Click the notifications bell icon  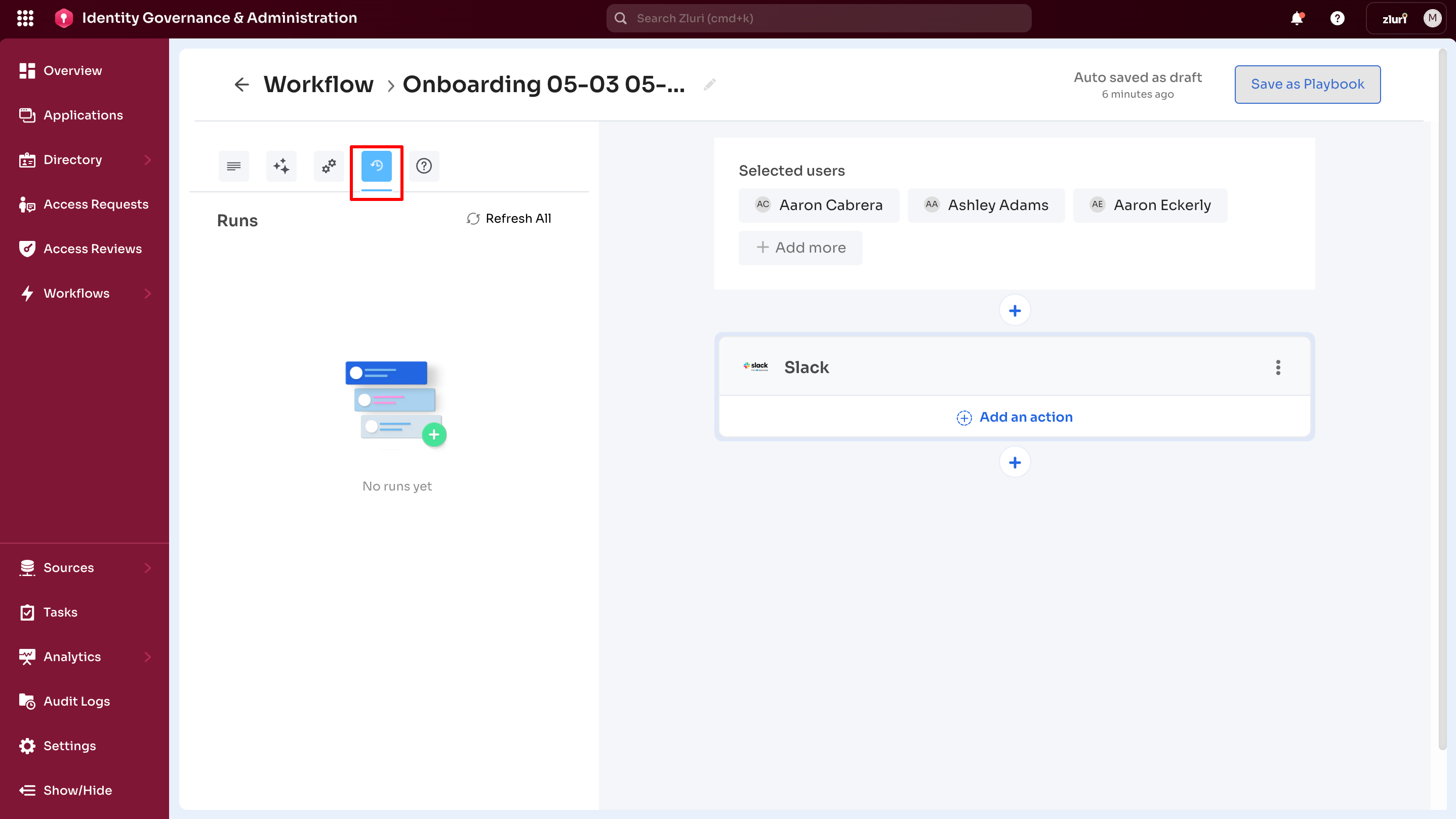1297,18
